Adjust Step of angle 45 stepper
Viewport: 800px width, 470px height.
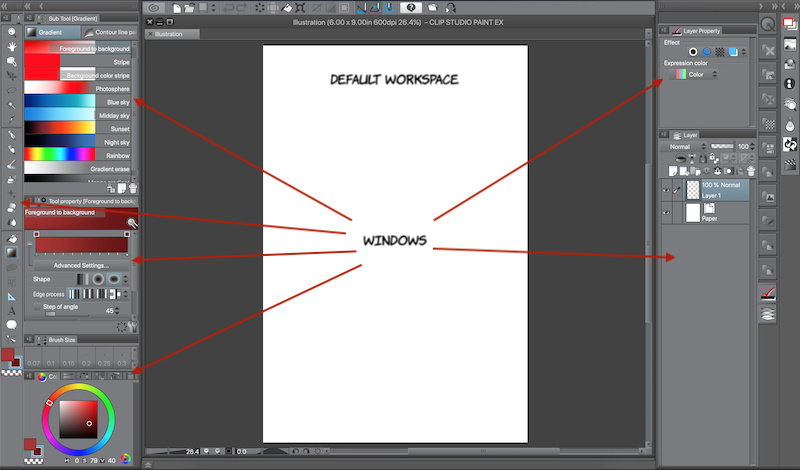click(x=117, y=310)
